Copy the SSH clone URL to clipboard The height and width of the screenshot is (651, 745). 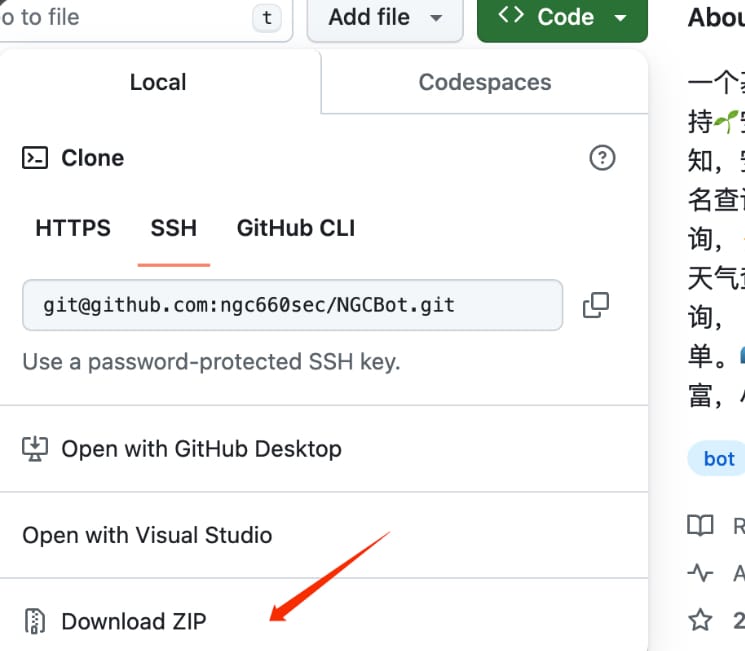pyautogui.click(x=596, y=305)
